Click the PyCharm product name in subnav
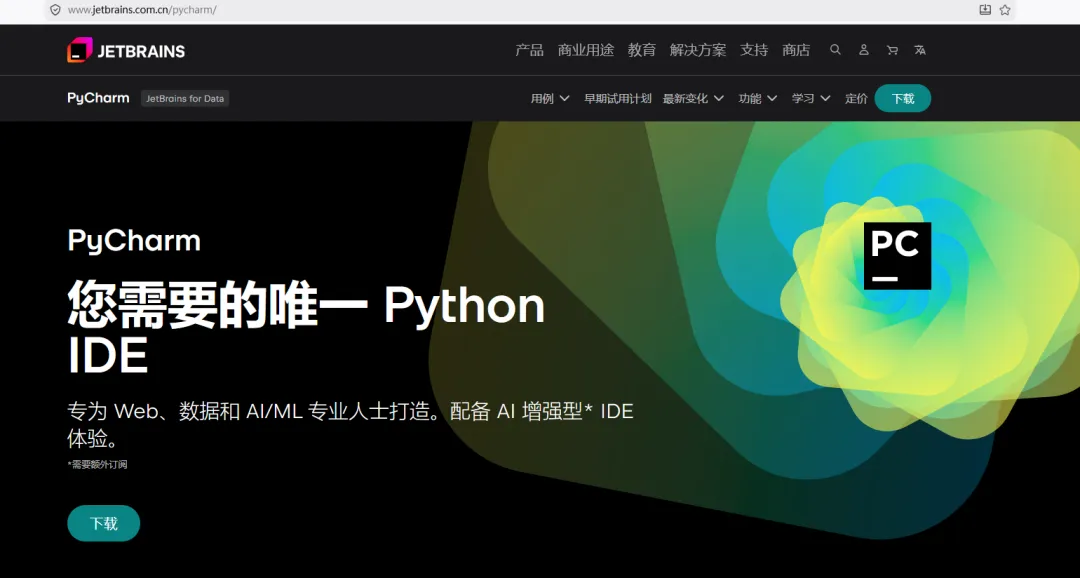The image size is (1080, 578). click(98, 98)
